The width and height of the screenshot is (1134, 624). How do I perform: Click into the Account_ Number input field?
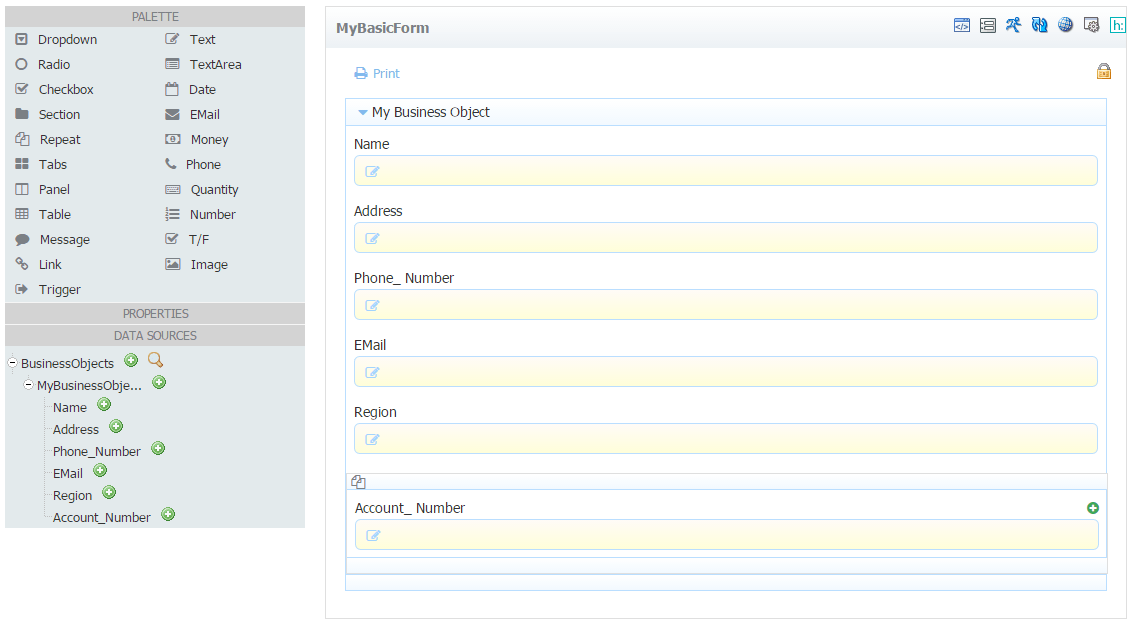(726, 535)
